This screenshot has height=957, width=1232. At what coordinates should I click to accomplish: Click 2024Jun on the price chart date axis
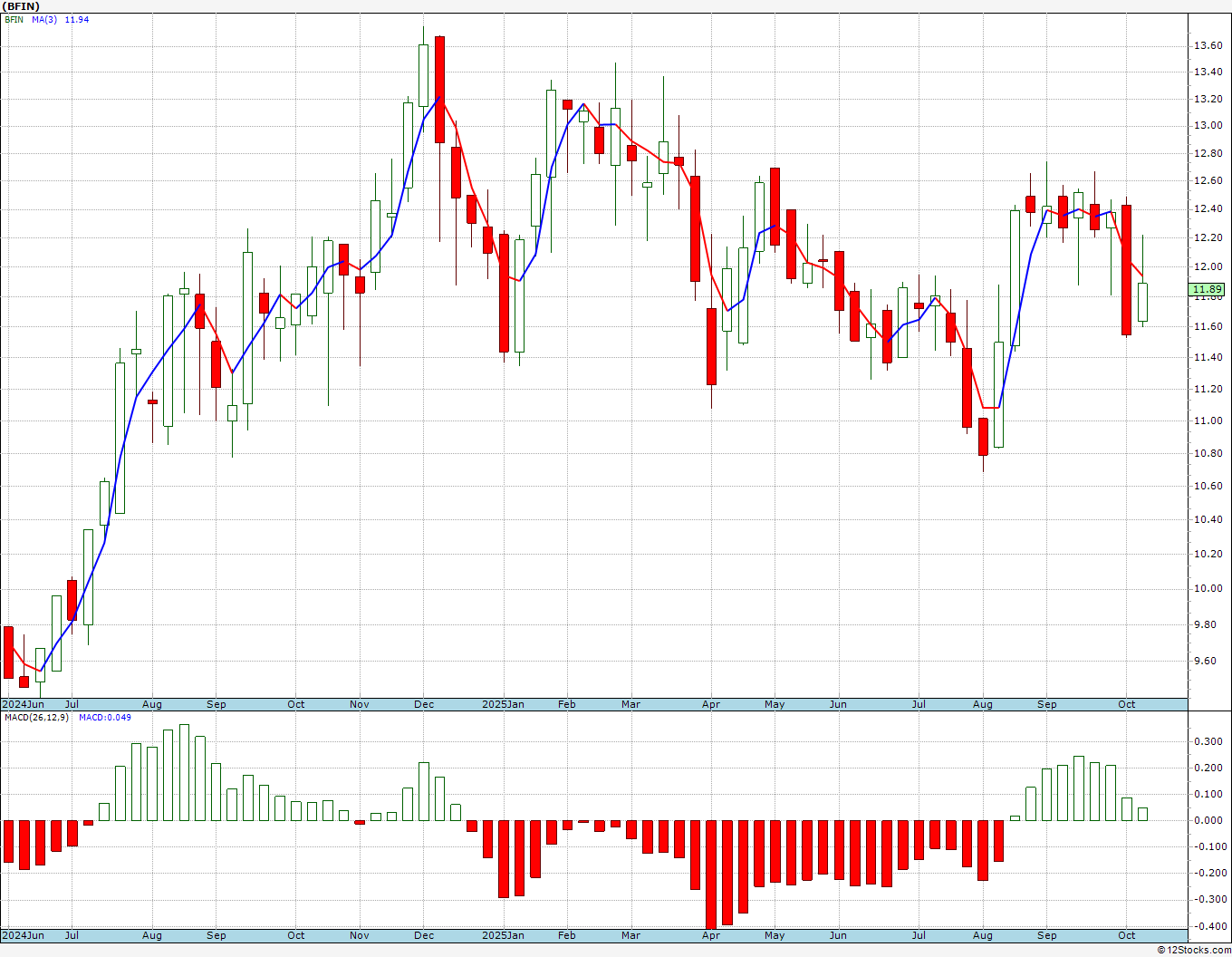click(23, 704)
